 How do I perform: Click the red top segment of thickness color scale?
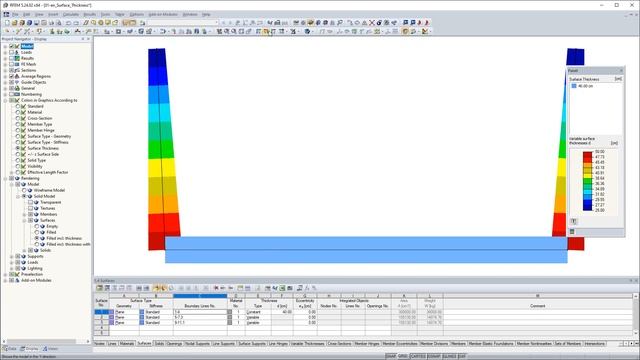[x=587, y=154]
